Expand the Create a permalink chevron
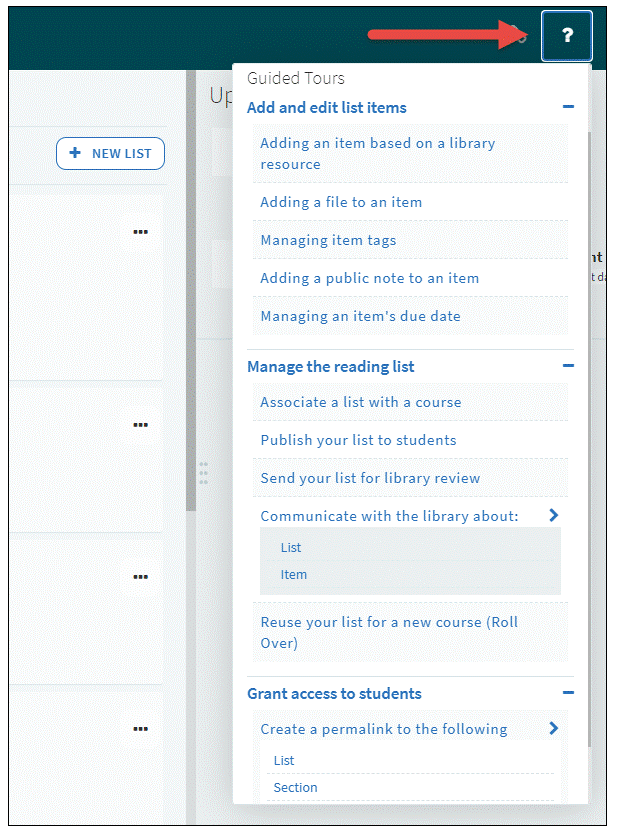This screenshot has height=829, width=623. (x=553, y=729)
